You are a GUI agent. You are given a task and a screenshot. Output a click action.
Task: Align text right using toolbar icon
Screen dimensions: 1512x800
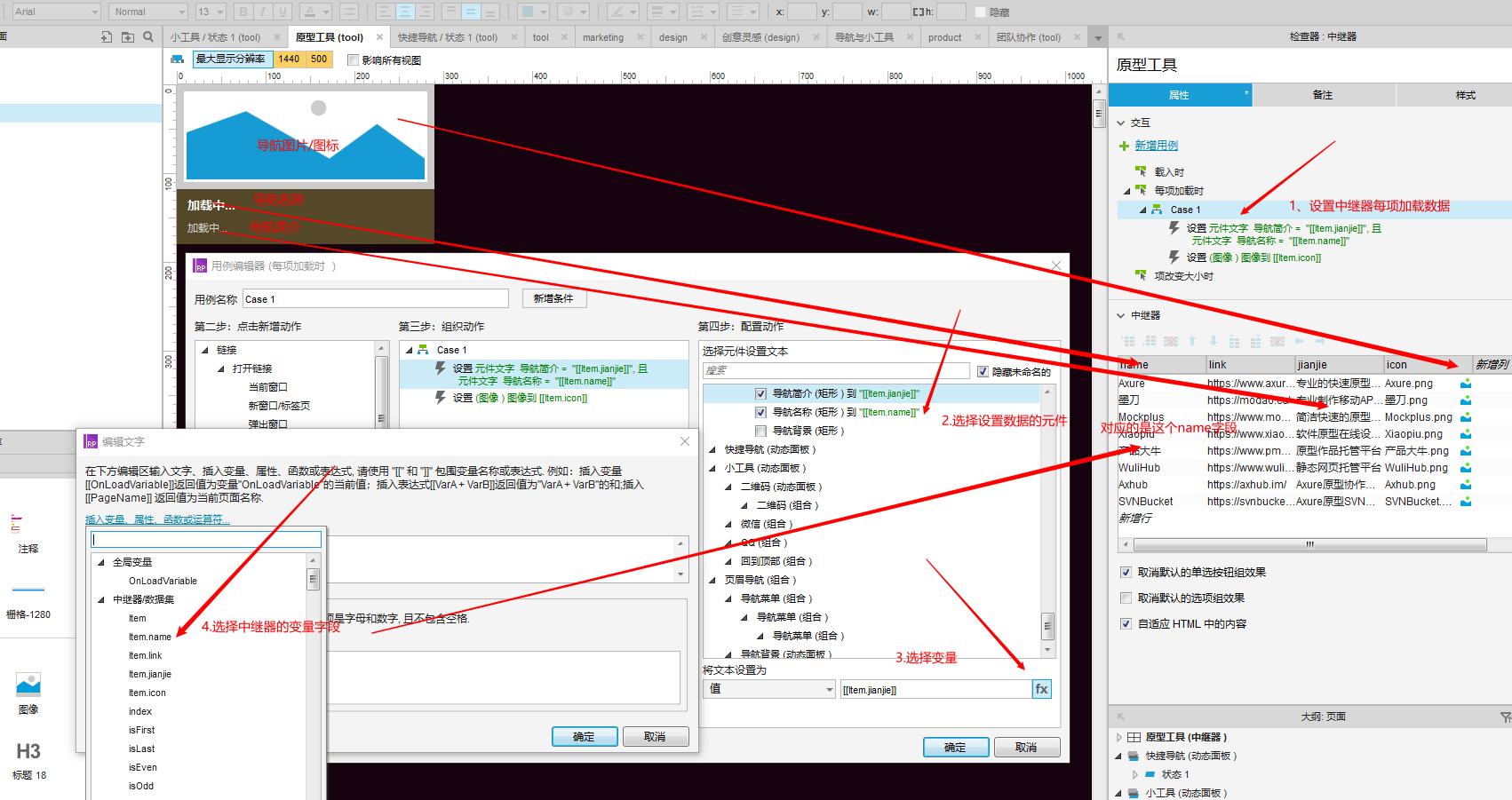click(425, 12)
